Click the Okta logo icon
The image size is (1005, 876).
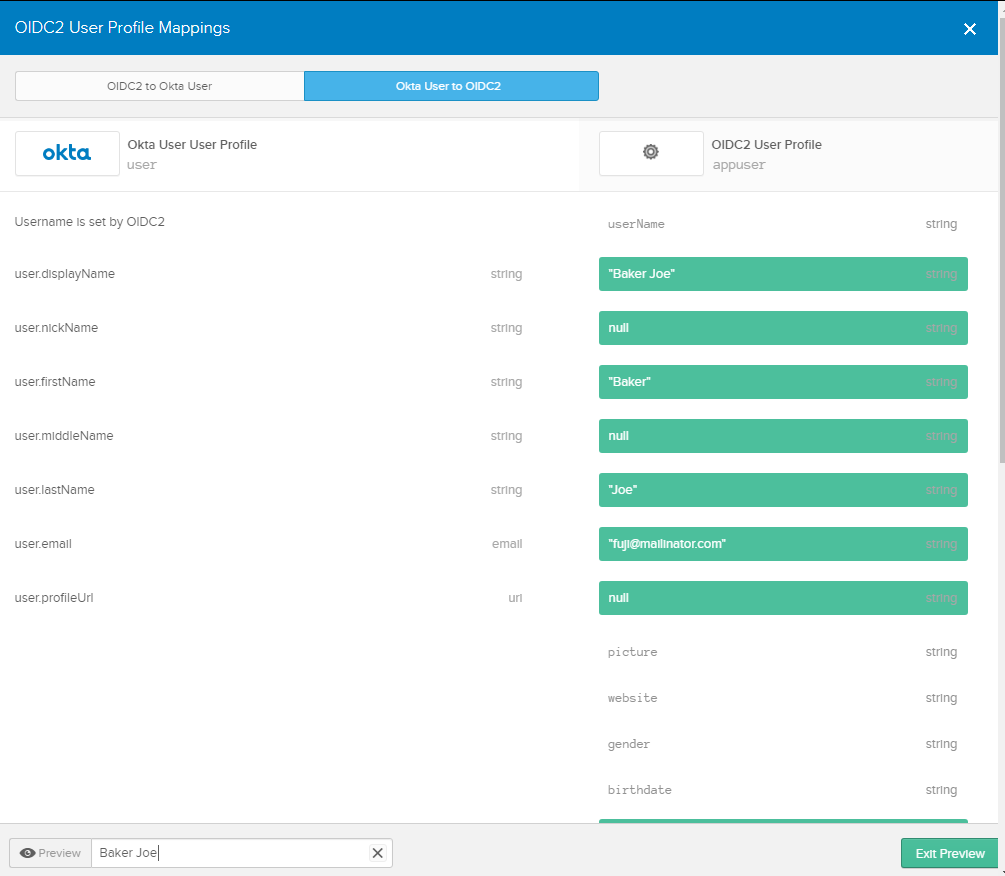coord(67,153)
